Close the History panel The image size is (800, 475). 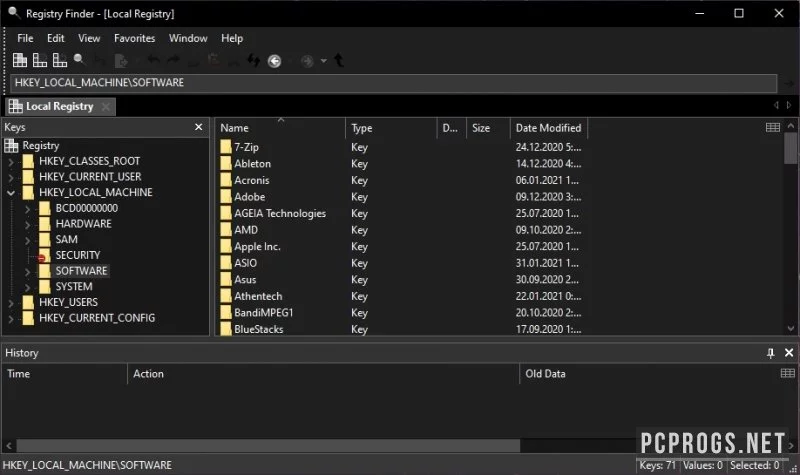tap(789, 353)
